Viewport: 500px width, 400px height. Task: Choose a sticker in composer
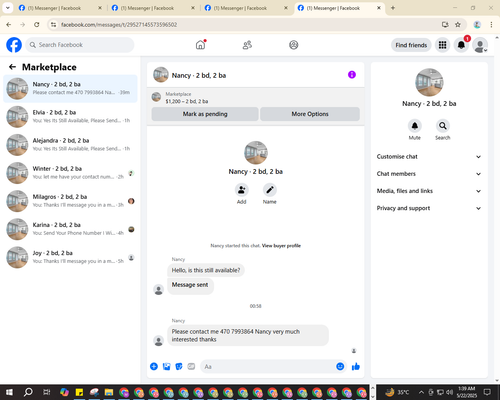pos(179,367)
